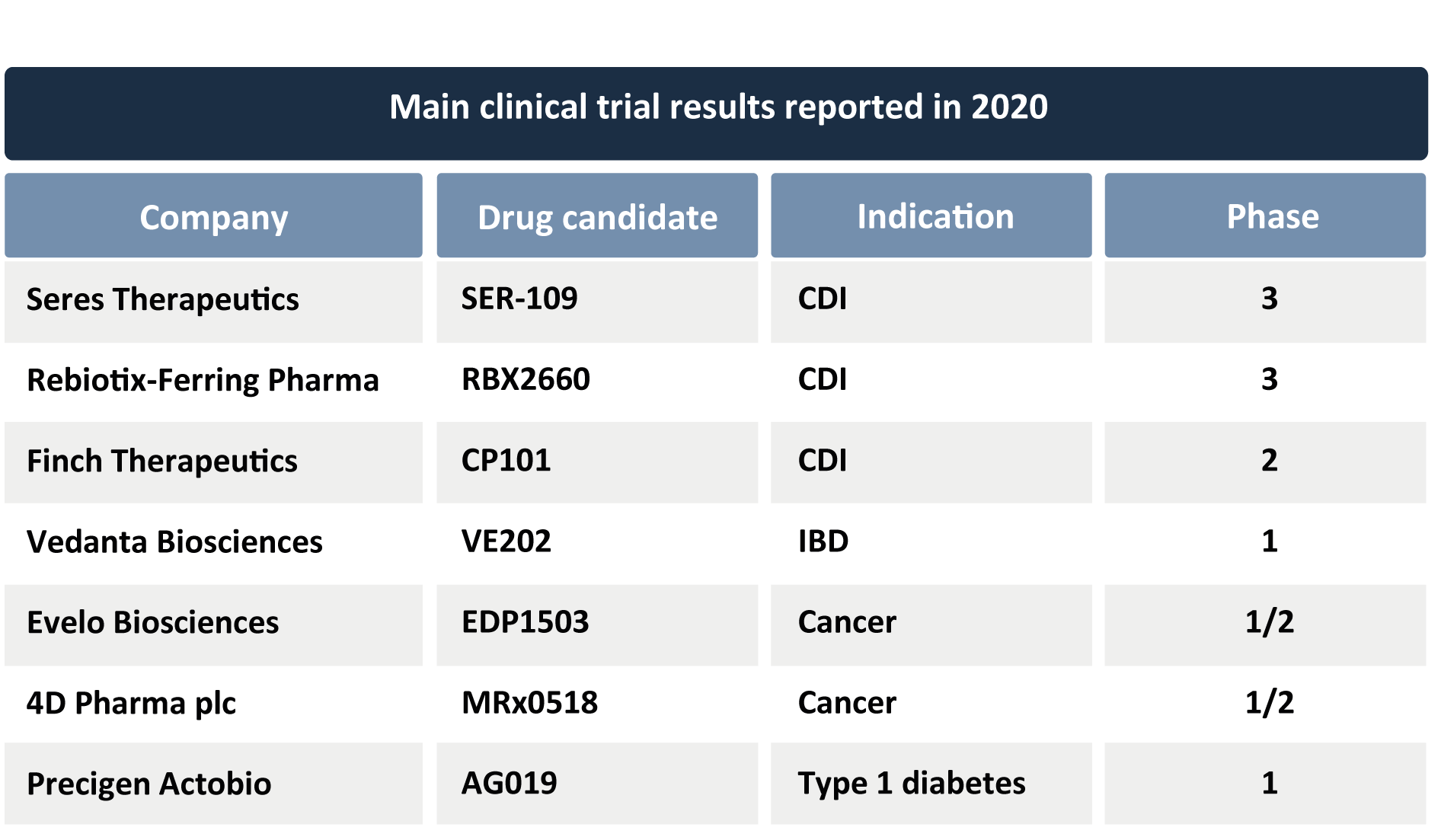Select the Drug candidate column header
The height and width of the screenshot is (840, 1441).
597,217
